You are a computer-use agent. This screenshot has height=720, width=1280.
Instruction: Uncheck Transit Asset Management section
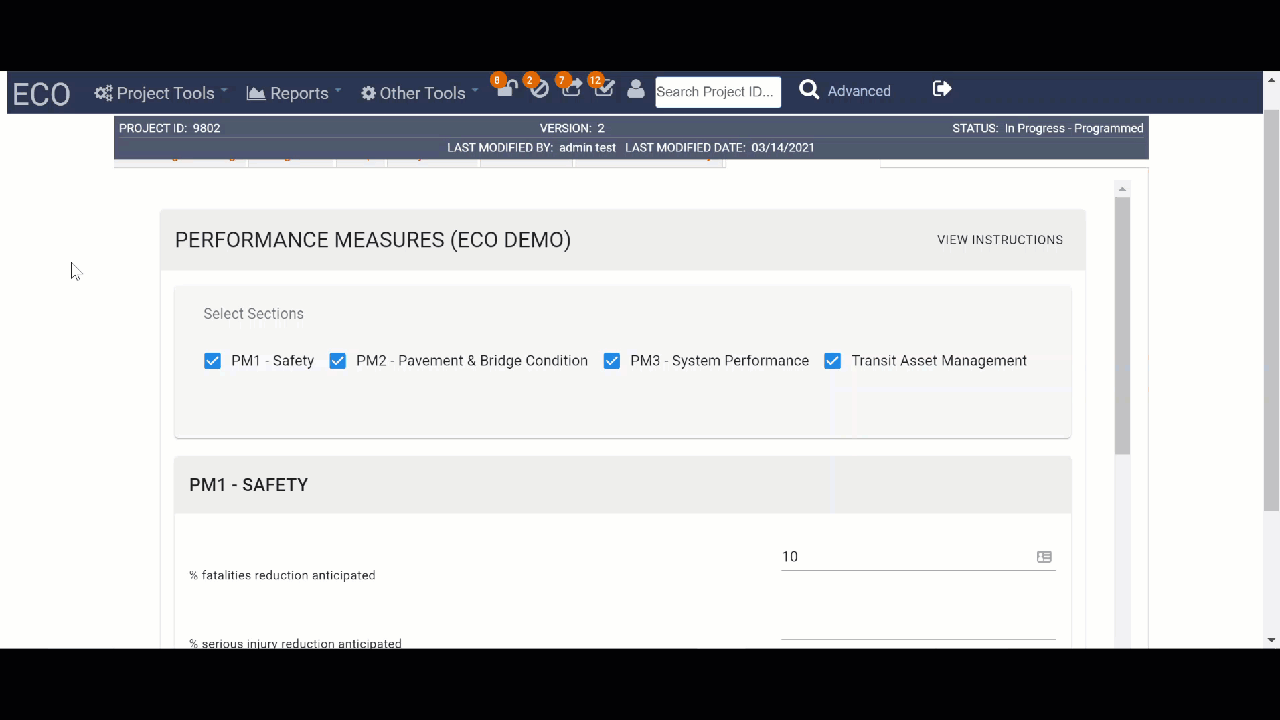tap(832, 361)
